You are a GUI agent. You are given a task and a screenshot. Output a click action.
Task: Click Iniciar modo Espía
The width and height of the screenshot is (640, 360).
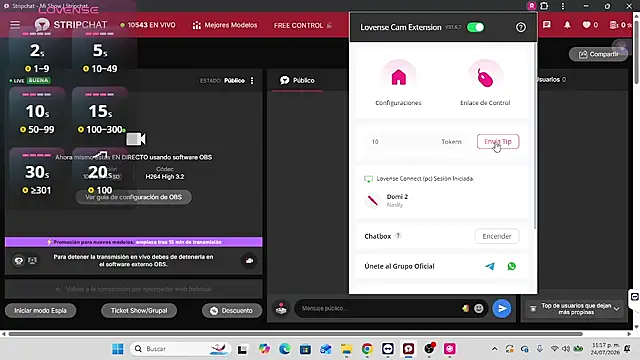[40, 311]
